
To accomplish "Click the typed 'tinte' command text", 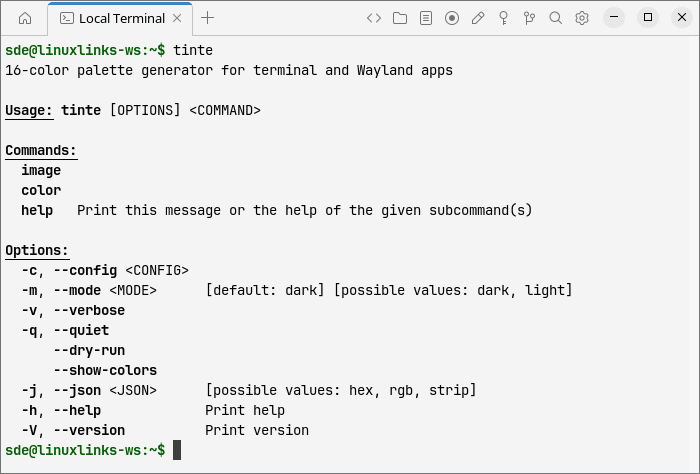I will [x=193, y=50].
